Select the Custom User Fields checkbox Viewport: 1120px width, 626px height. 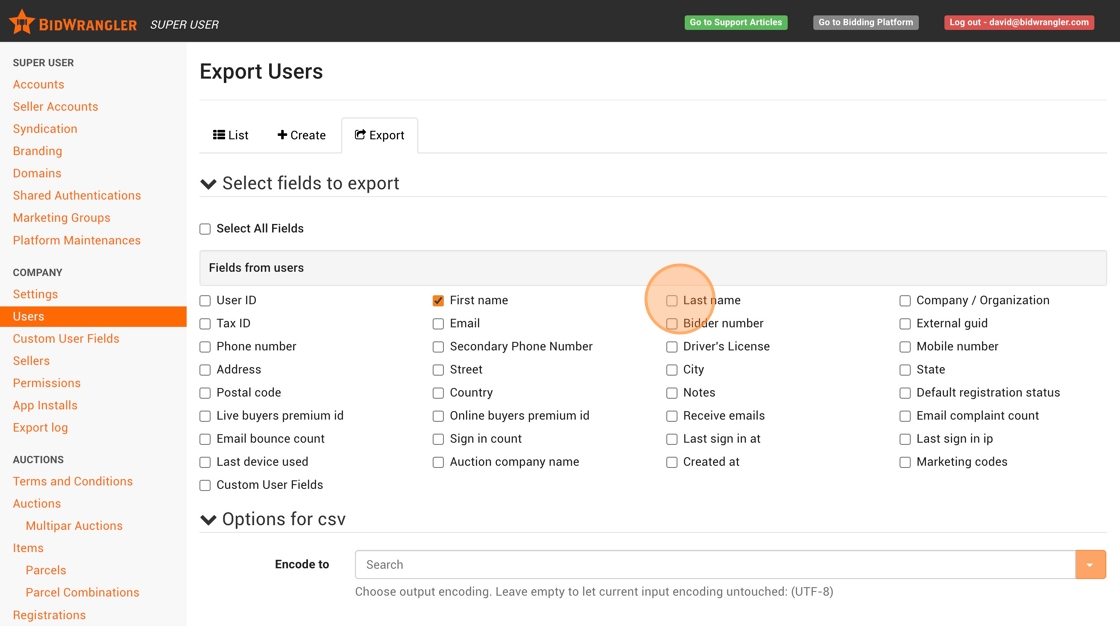205,486
